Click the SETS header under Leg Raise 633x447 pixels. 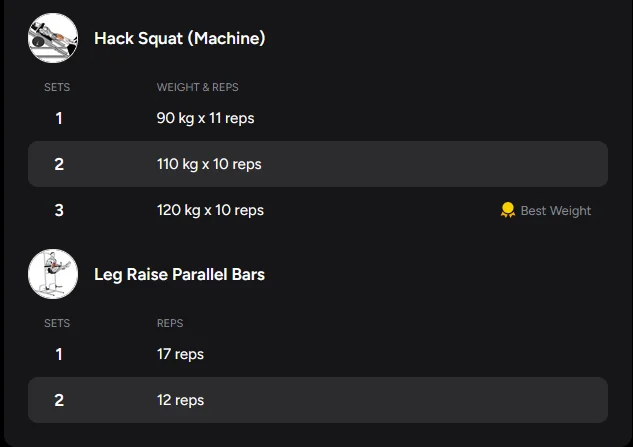[57, 323]
